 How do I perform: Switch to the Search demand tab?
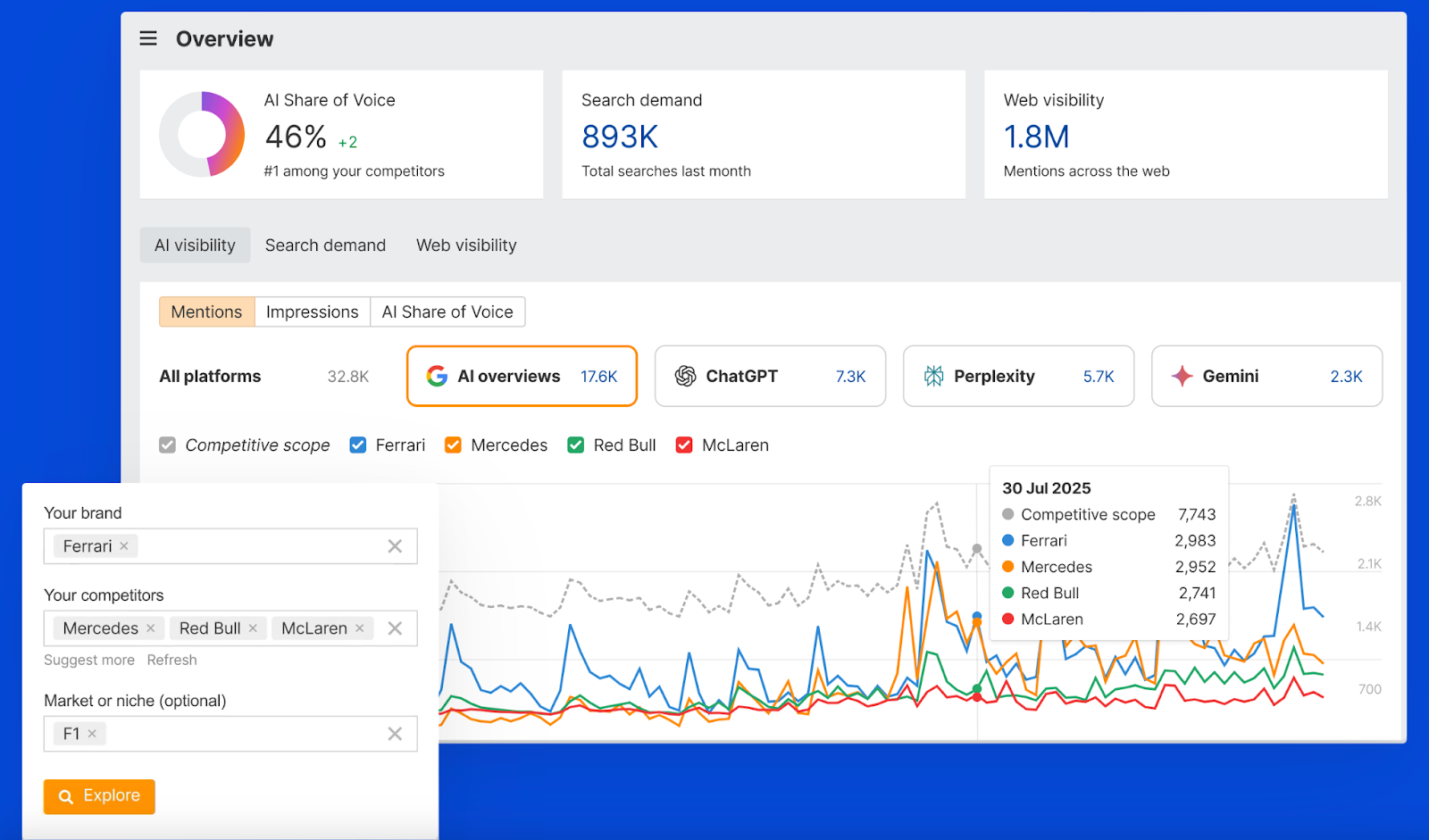point(325,245)
